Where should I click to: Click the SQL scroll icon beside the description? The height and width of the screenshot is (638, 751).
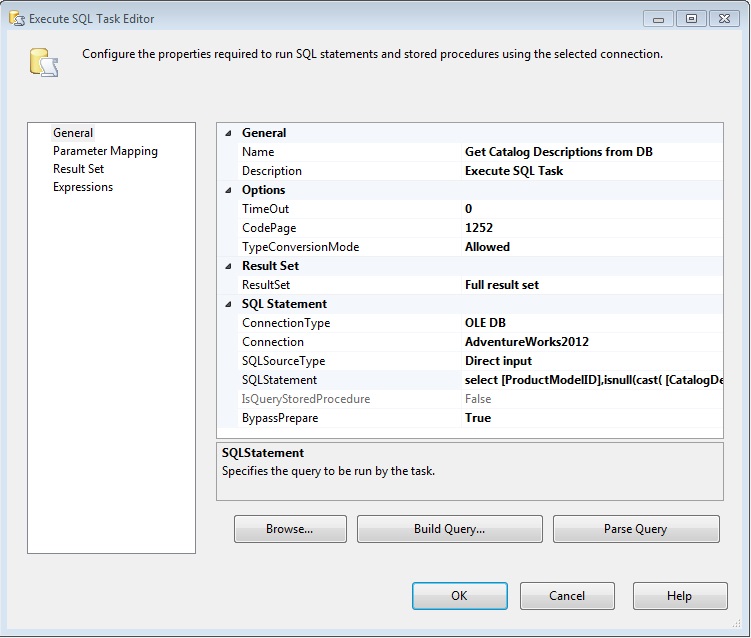click(x=44, y=64)
